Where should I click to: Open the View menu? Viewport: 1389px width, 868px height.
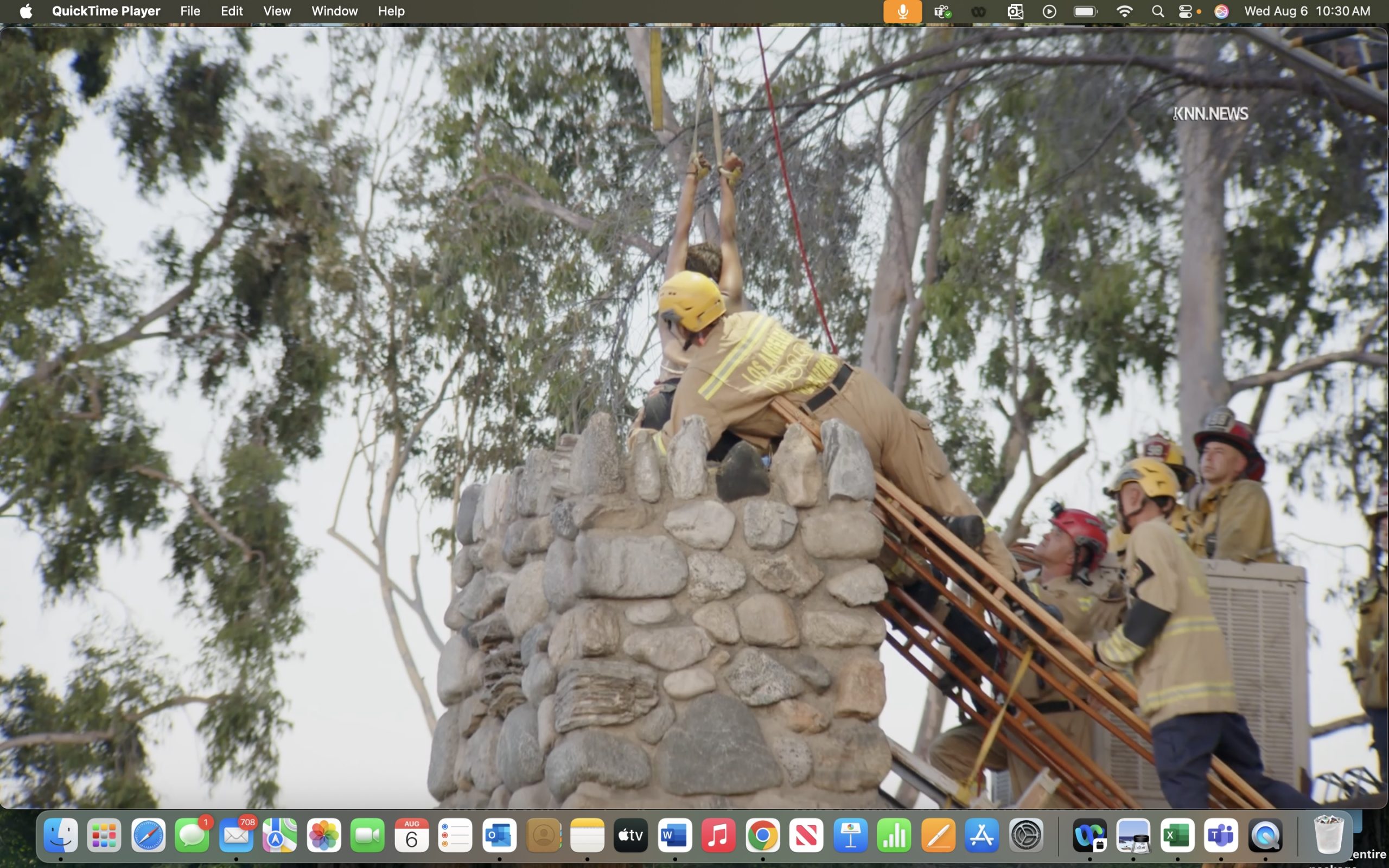pyautogui.click(x=277, y=11)
